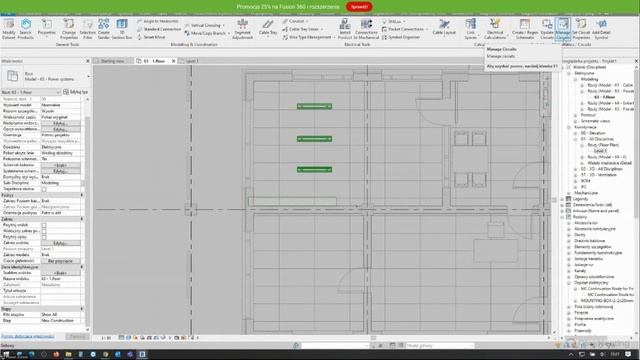Viewport: 640px width, 360px height.
Task: Click the Update Circuits tool
Action: [547, 29]
